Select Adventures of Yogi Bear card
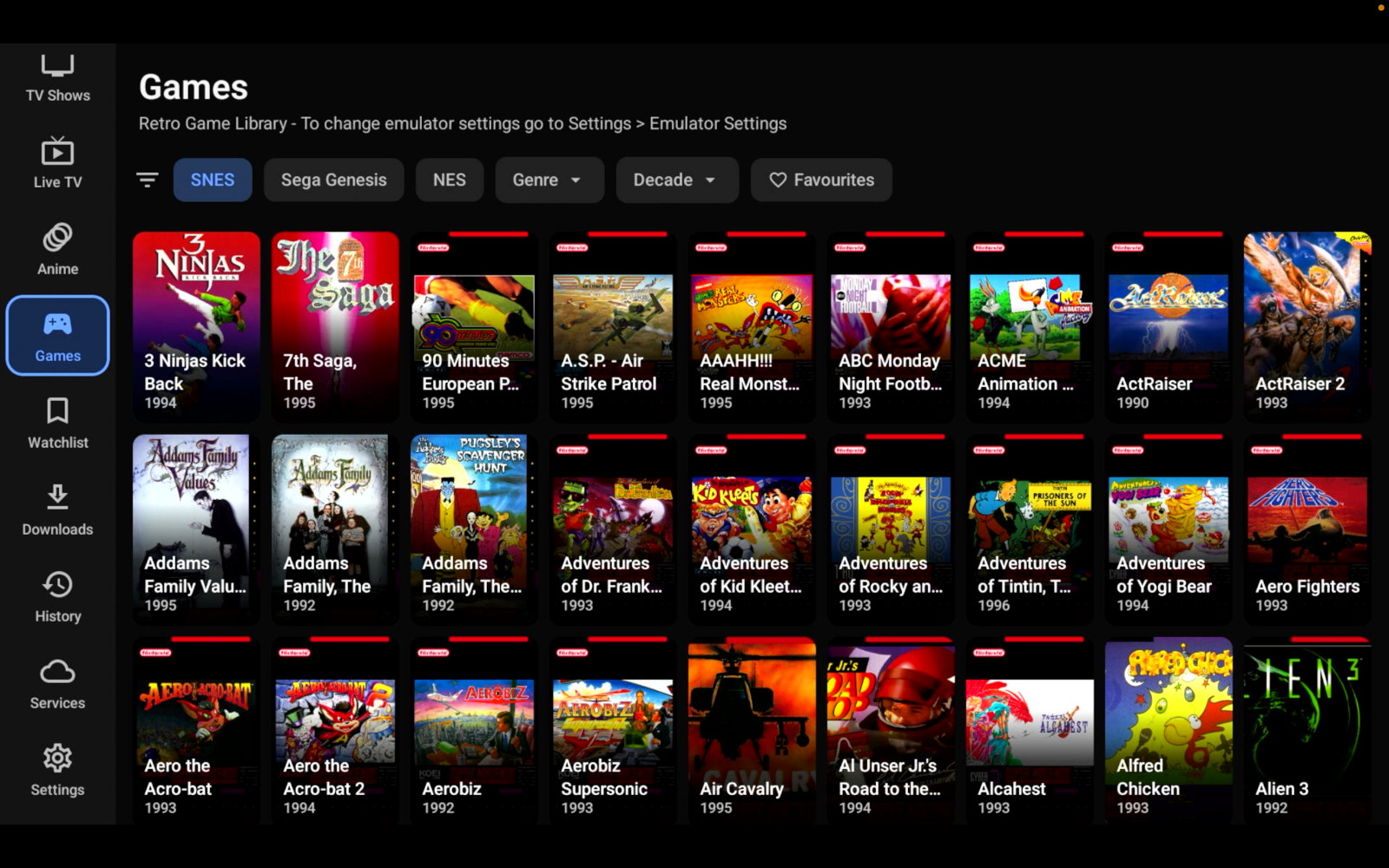 (1168, 529)
